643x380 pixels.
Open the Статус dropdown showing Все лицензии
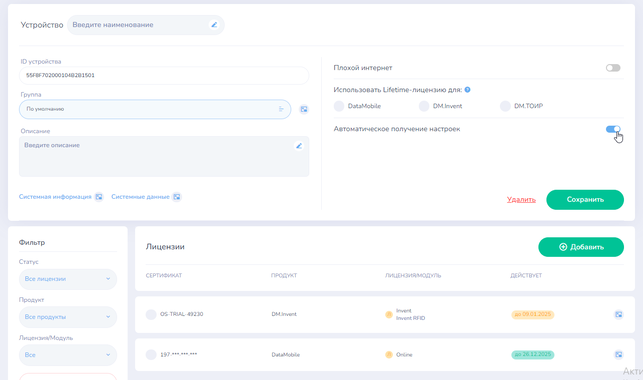pyautogui.click(x=68, y=279)
